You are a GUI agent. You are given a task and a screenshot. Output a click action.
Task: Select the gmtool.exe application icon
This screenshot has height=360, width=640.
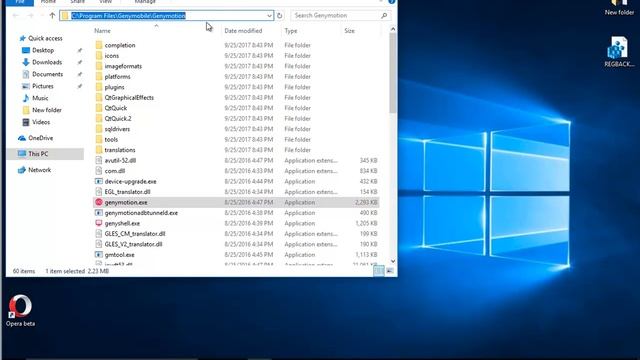click(99, 255)
